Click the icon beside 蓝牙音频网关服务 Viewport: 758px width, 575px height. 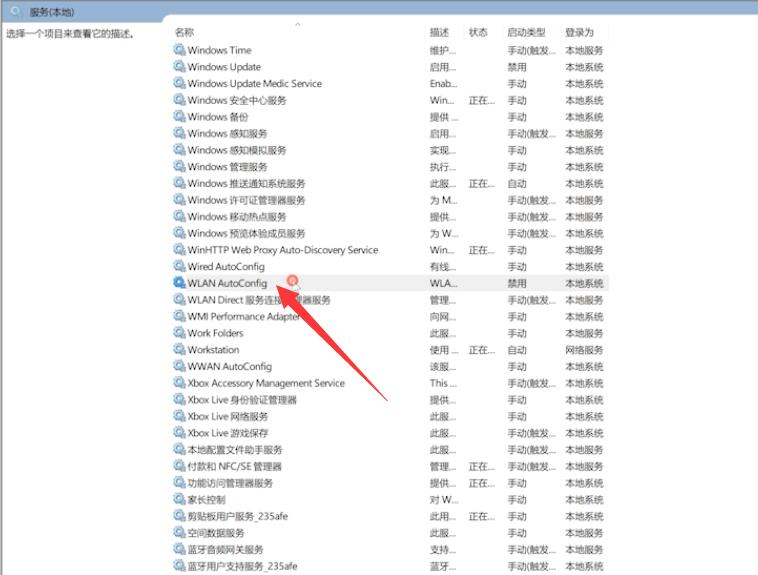(179, 549)
